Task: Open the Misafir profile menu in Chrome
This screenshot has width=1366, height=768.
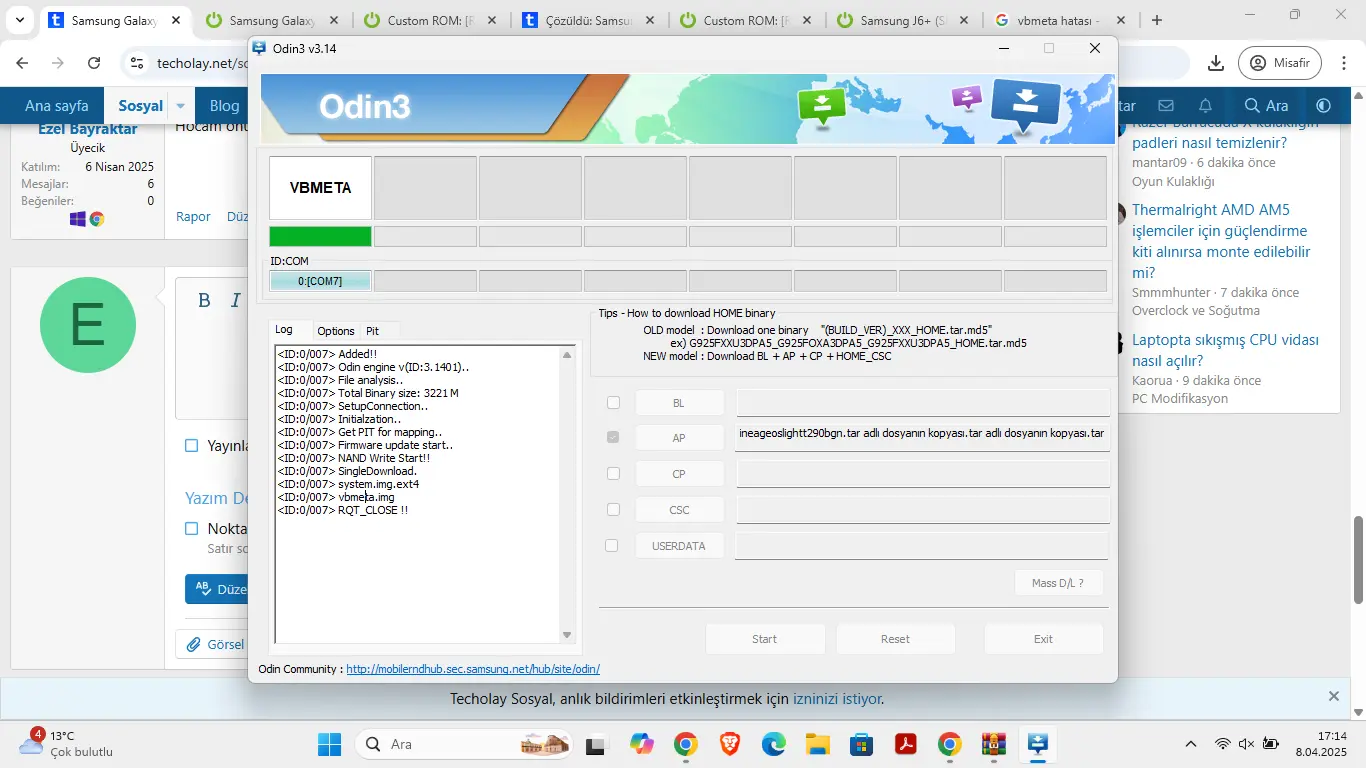Action: pyautogui.click(x=1280, y=63)
